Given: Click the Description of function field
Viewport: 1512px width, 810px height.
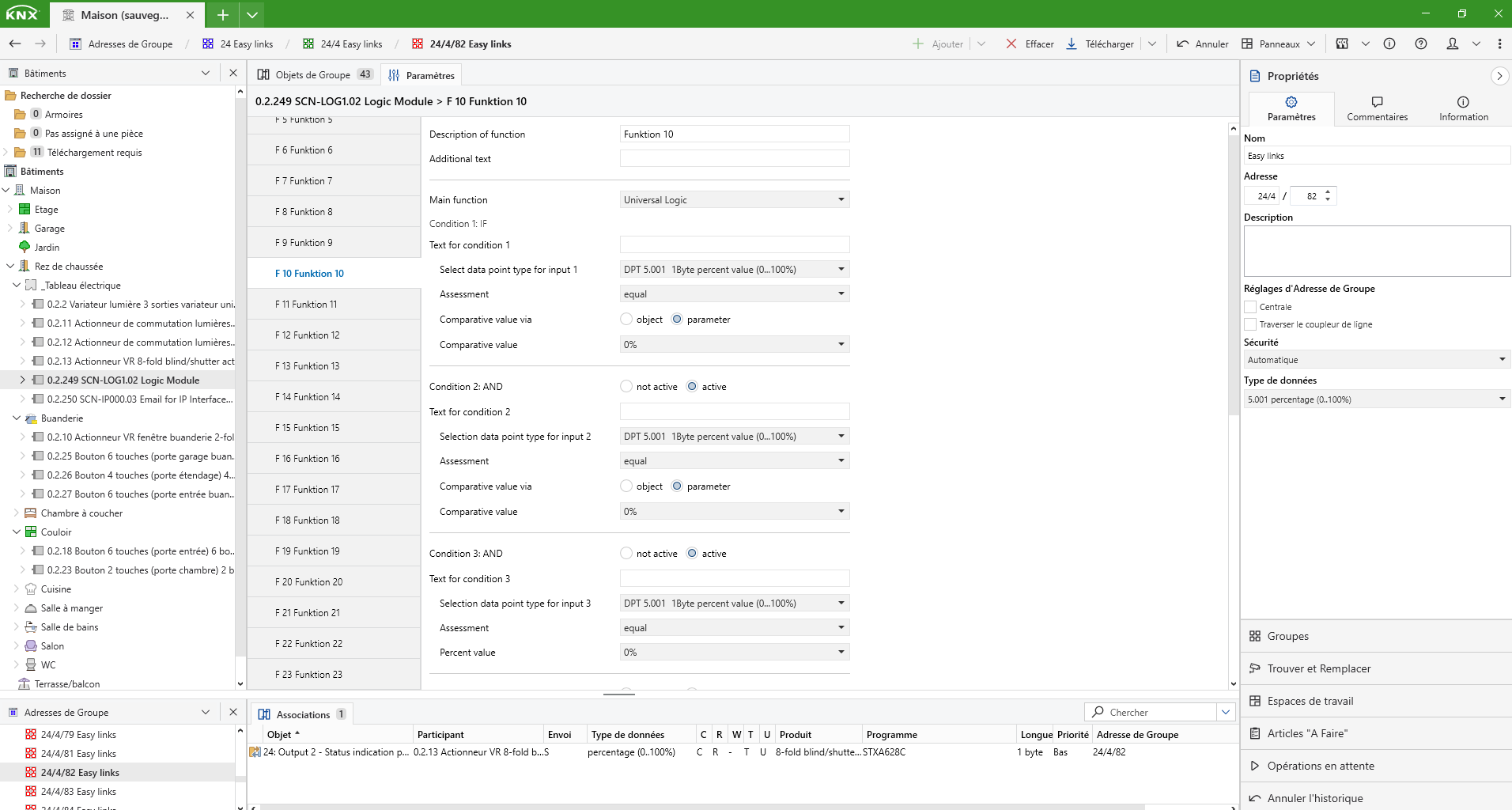Looking at the screenshot, I should click(735, 134).
